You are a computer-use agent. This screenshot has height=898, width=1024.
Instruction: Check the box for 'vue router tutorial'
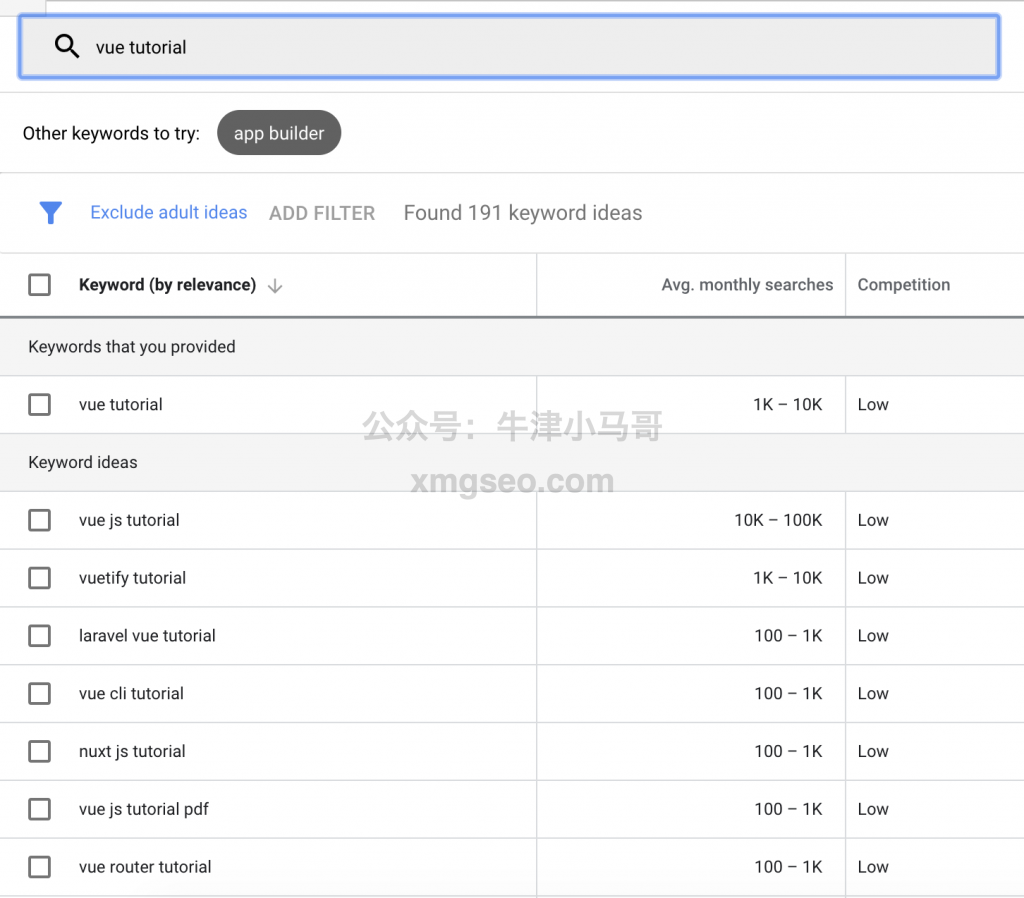pyautogui.click(x=39, y=867)
